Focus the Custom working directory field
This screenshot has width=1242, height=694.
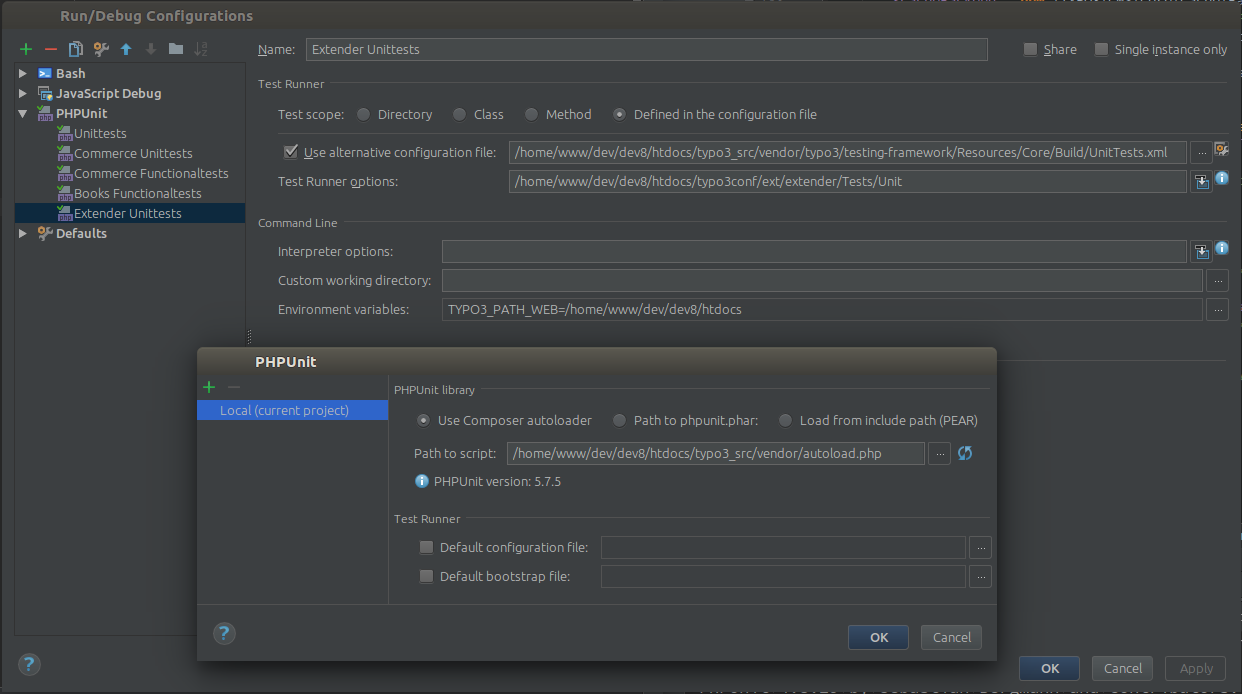pos(822,280)
